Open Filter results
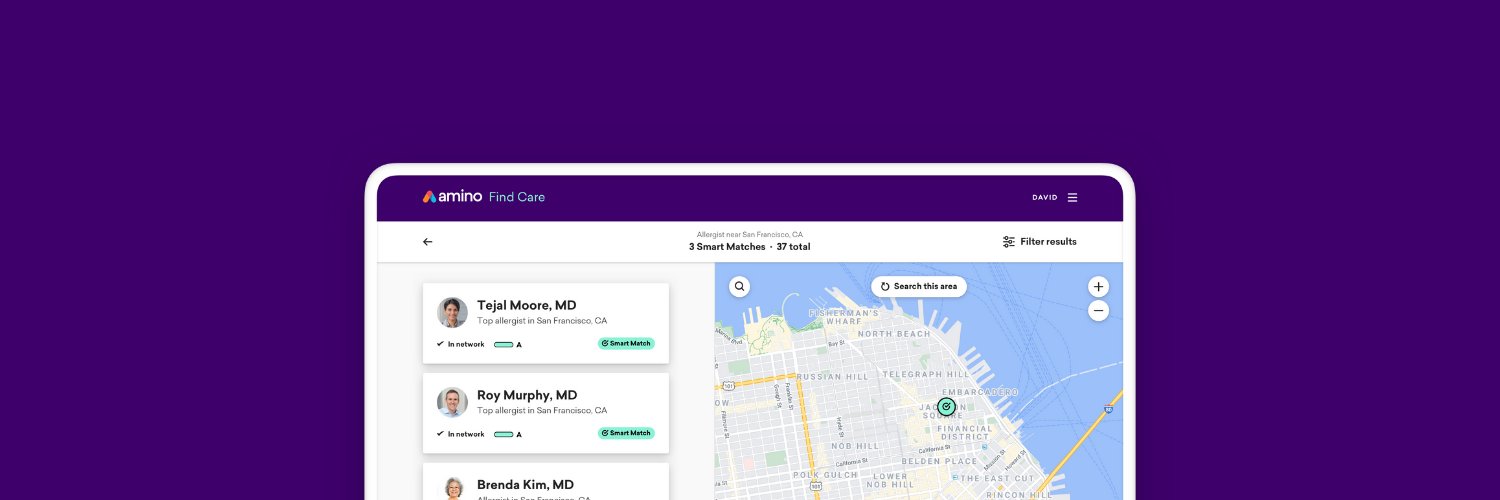 (x=1040, y=241)
